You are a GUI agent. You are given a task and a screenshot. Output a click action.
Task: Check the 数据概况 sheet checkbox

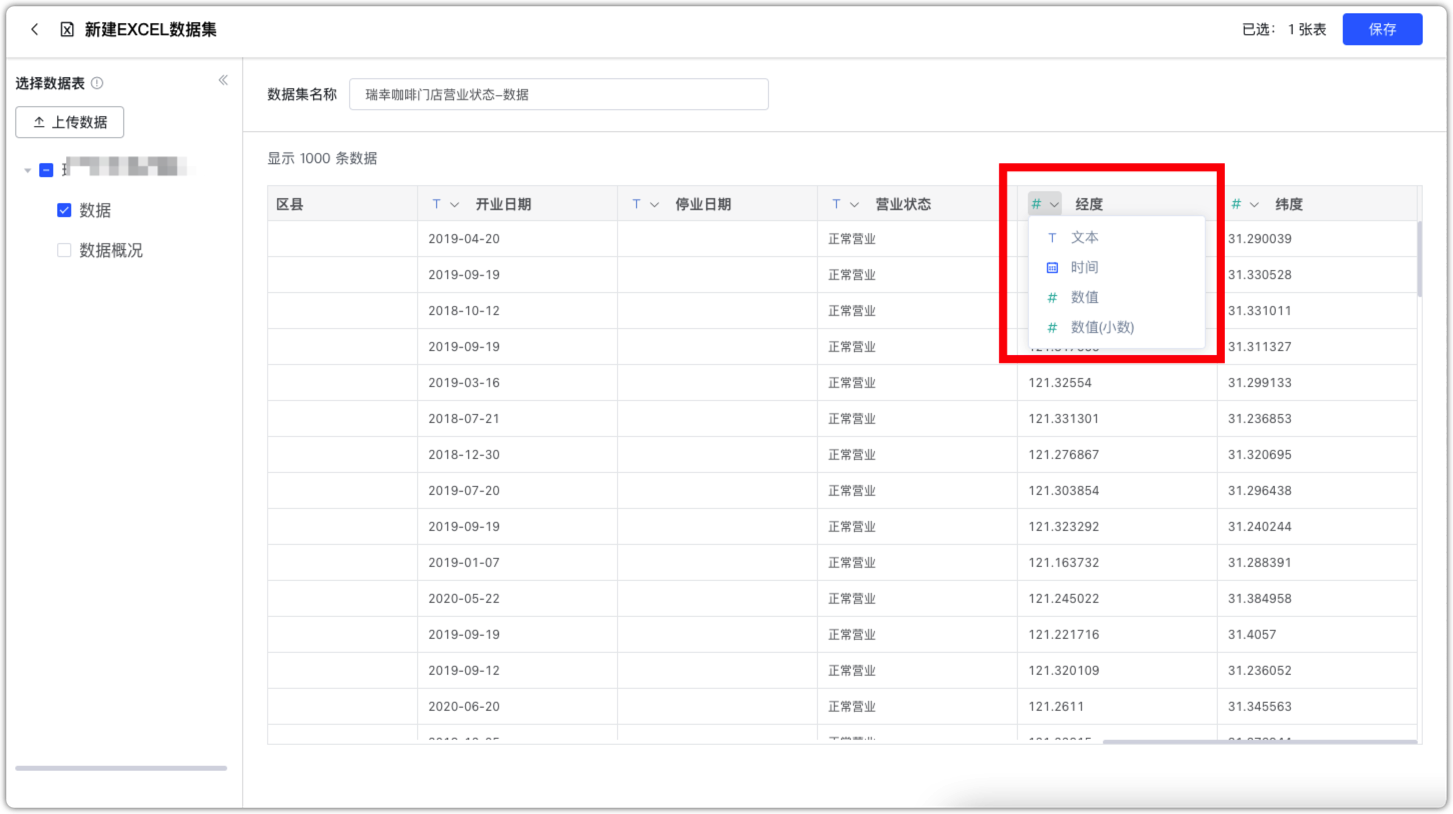pyautogui.click(x=64, y=250)
